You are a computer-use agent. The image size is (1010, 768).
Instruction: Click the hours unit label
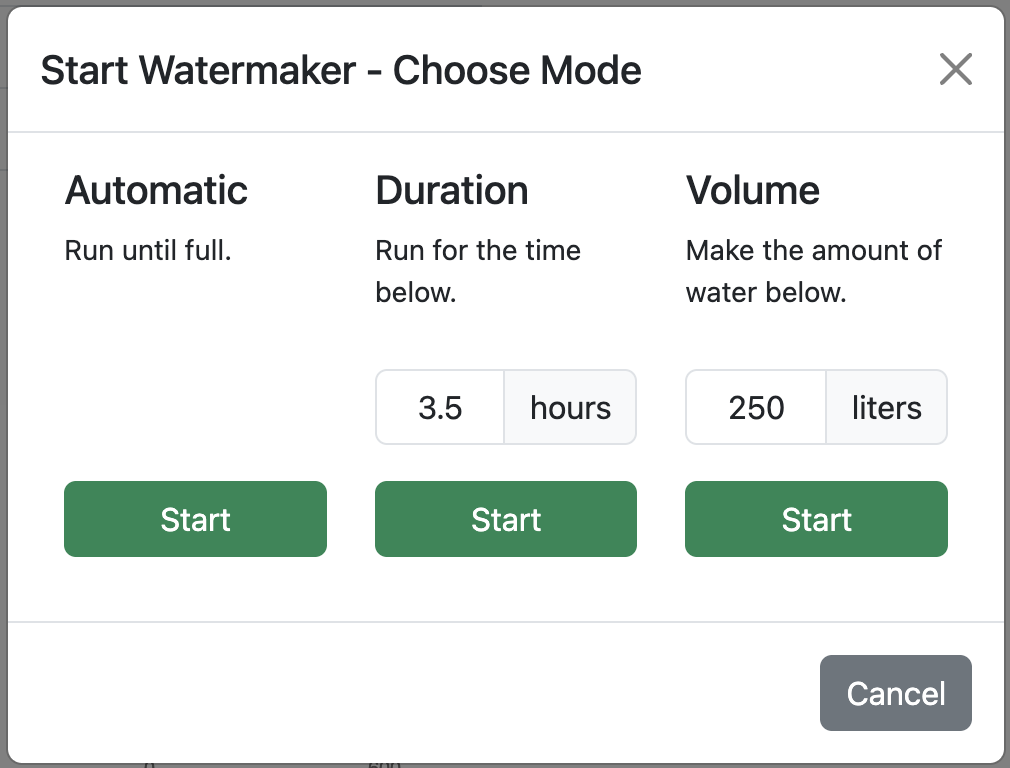(570, 407)
